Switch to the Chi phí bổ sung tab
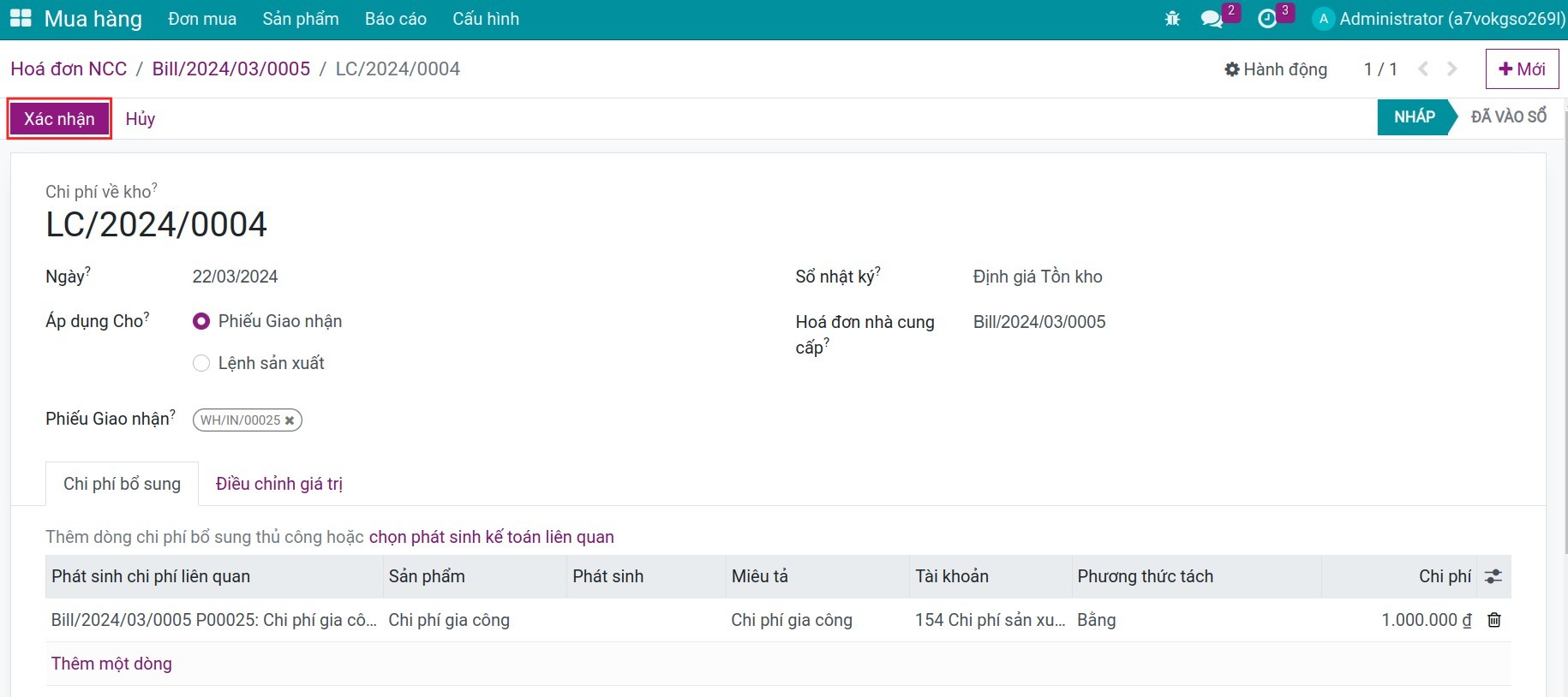The height and width of the screenshot is (697, 1568). (122, 484)
